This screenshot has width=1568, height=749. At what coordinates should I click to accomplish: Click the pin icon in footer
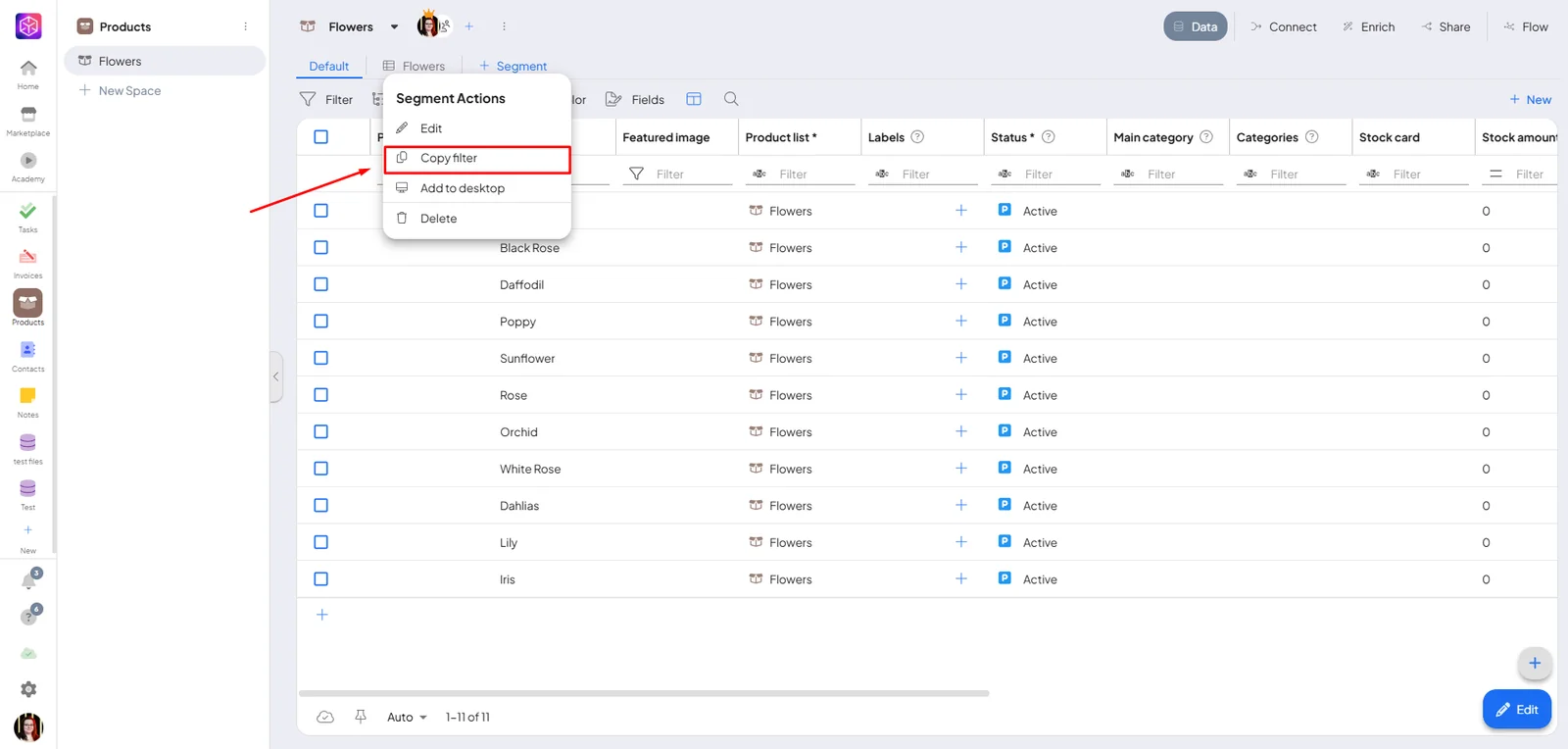(361, 717)
